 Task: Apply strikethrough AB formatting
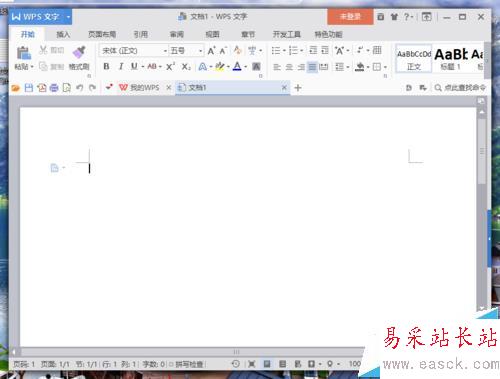[152, 66]
